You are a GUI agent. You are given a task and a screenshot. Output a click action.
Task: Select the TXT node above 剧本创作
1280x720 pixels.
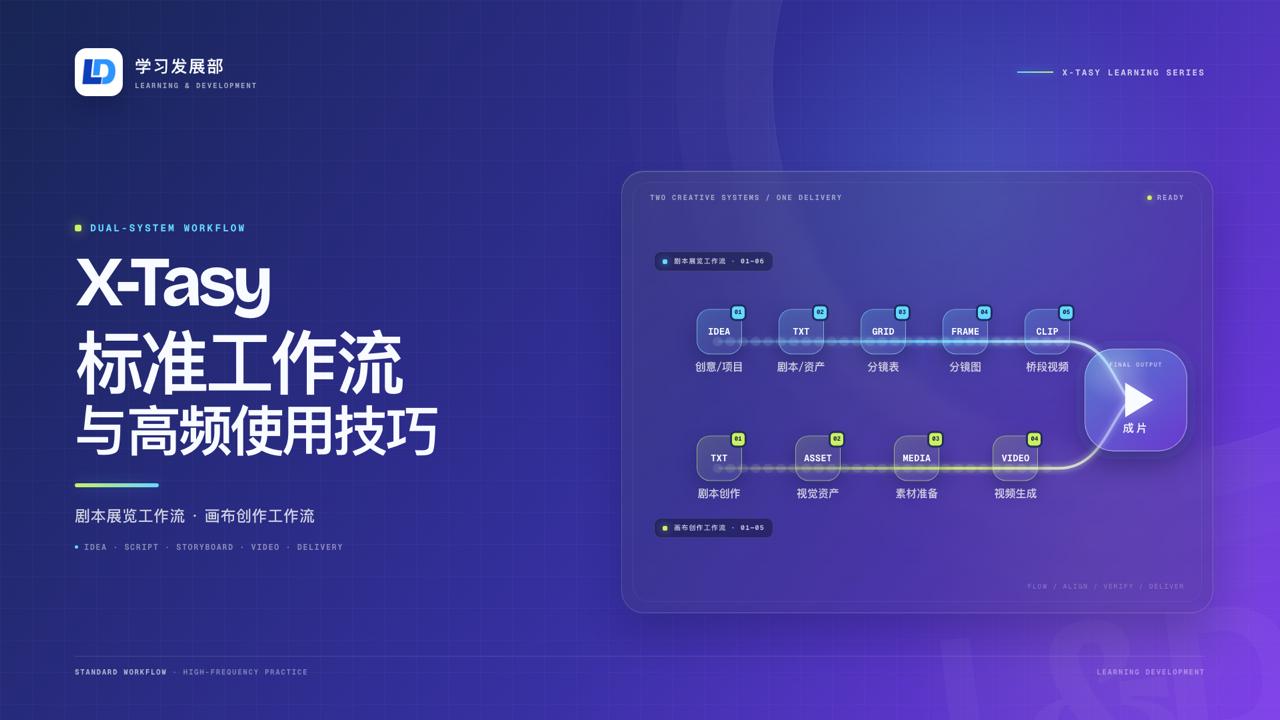click(x=719, y=458)
